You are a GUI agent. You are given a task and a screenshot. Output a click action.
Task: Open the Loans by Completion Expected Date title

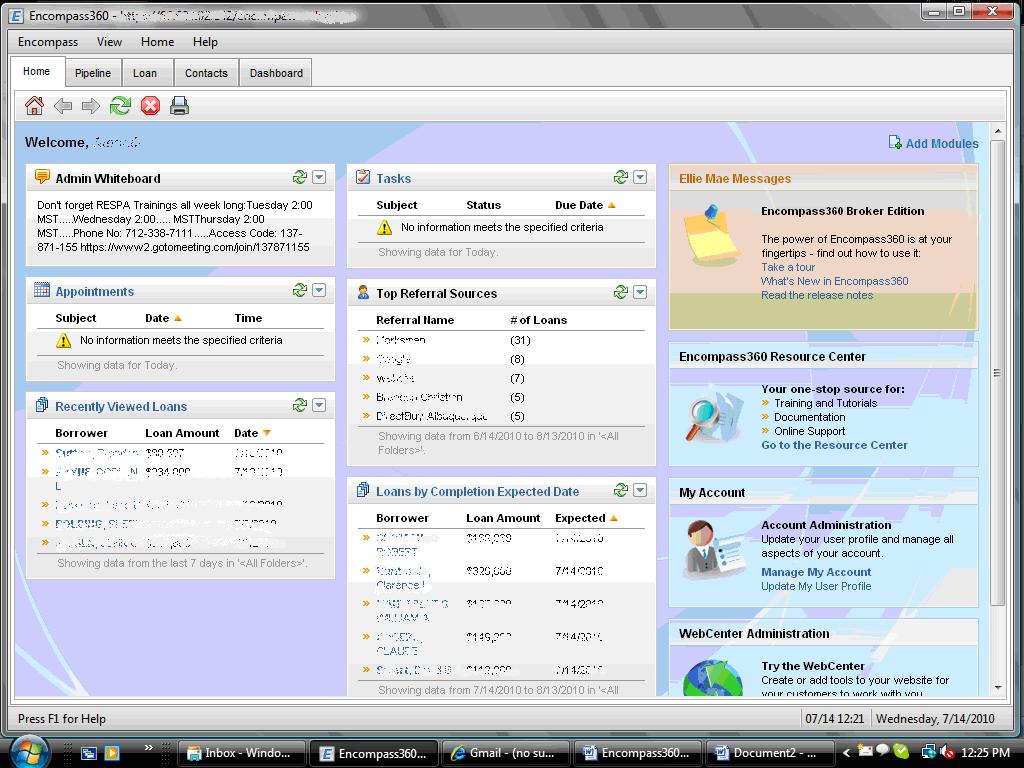pyautogui.click(x=477, y=492)
